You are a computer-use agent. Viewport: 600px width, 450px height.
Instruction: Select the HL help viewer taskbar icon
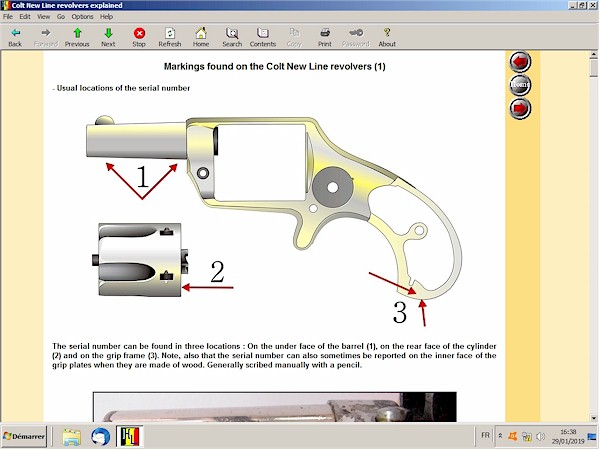coord(130,437)
